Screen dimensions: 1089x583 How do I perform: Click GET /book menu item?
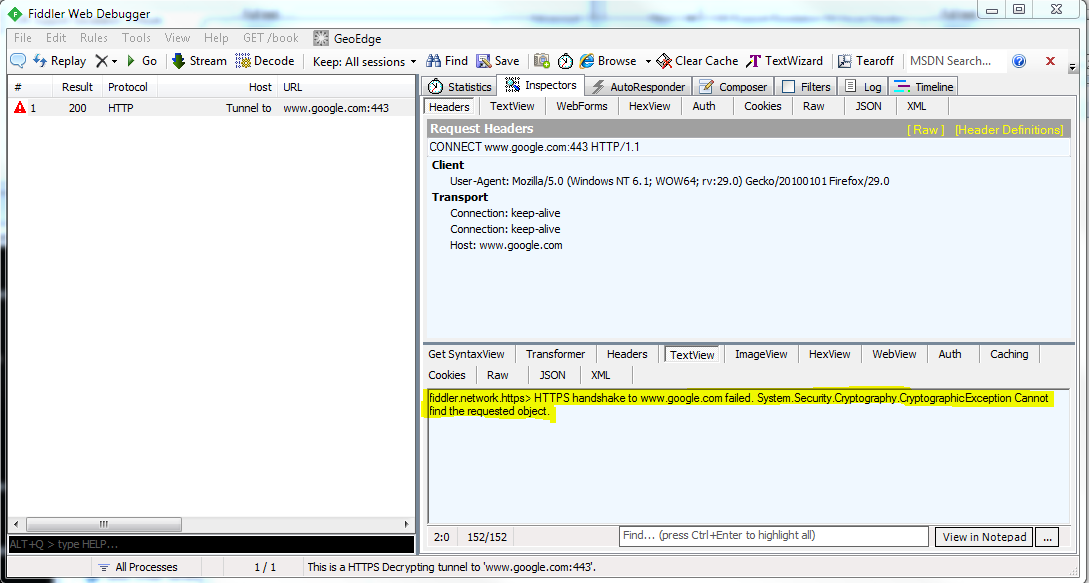[271, 38]
